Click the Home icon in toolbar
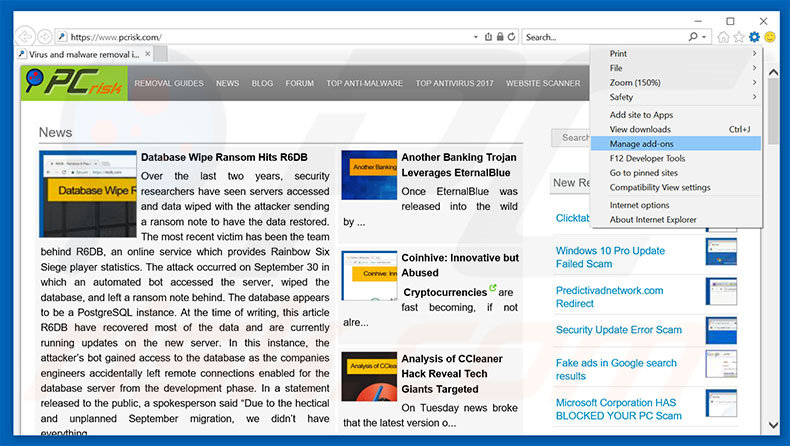This screenshot has width=790, height=446. [x=723, y=37]
